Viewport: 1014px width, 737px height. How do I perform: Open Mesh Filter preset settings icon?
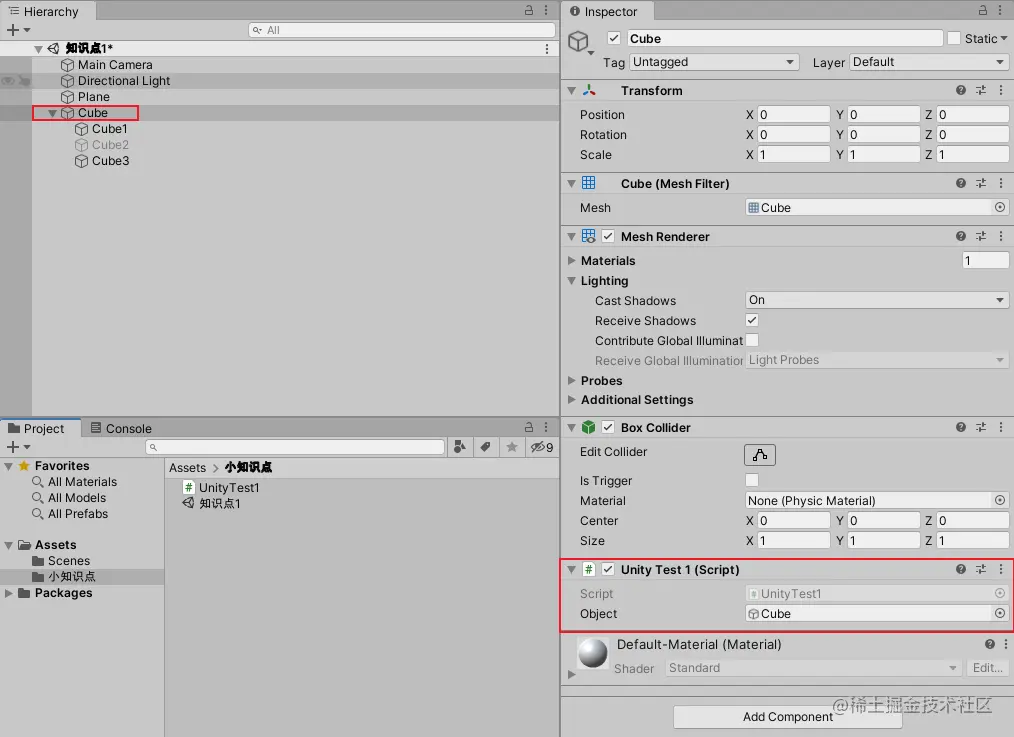click(x=981, y=184)
